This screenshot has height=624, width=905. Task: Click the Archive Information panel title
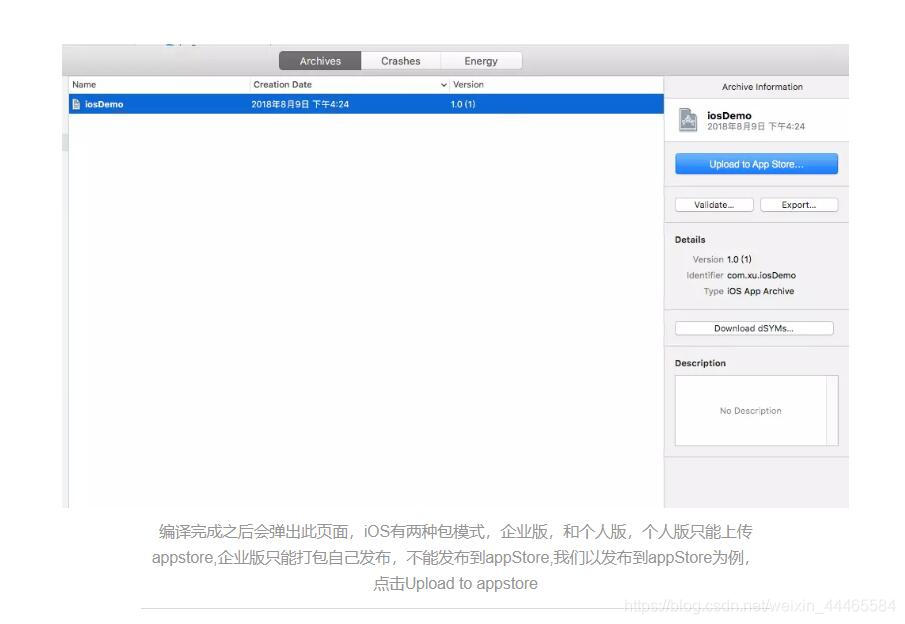[x=762, y=87]
